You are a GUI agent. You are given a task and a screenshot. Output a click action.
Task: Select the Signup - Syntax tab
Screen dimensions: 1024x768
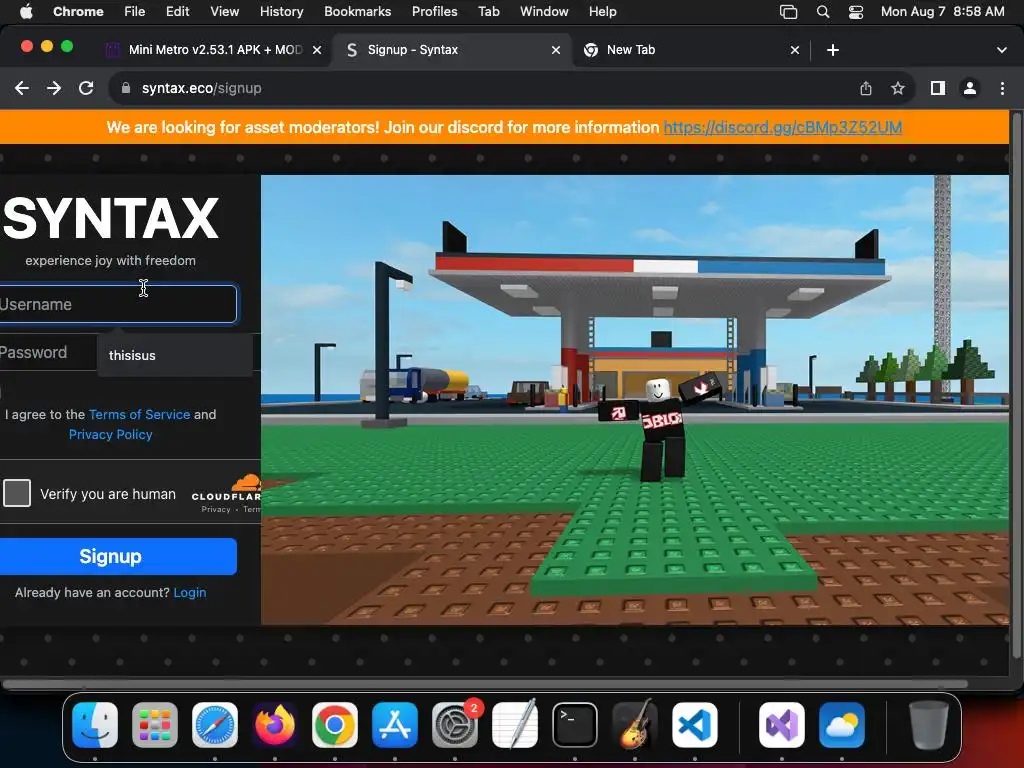tap(451, 50)
